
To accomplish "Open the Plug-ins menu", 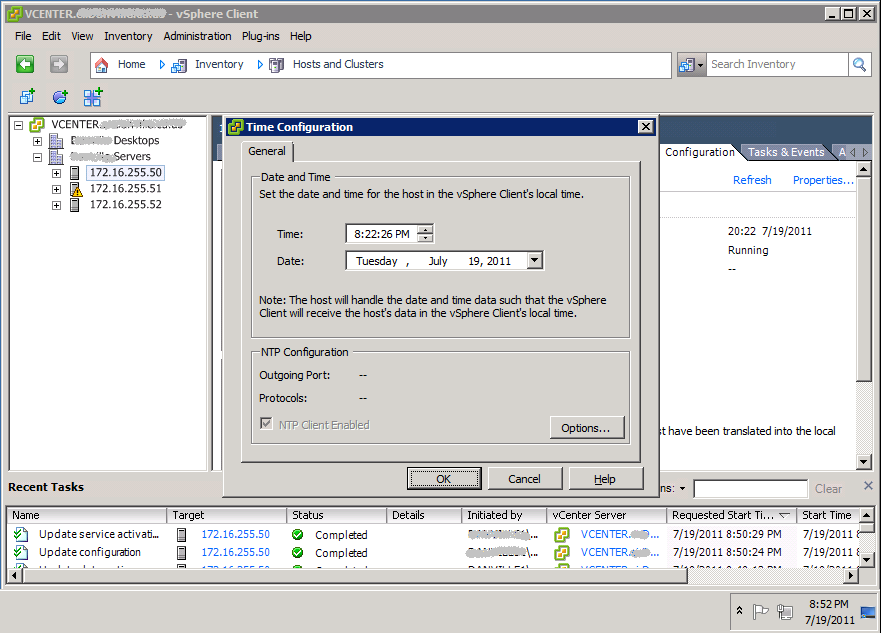I will (x=260, y=36).
